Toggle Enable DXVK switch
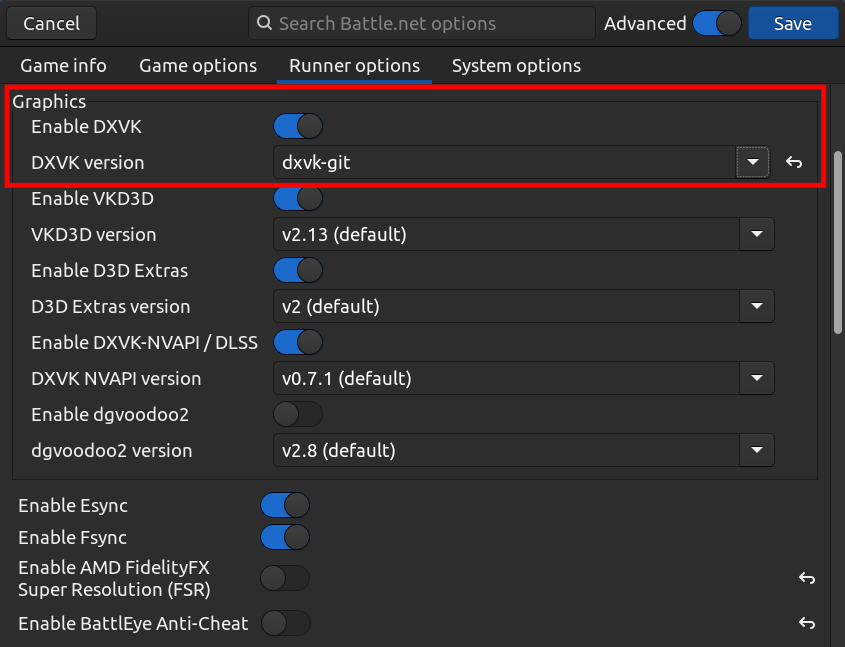This screenshot has width=845, height=647. pos(298,127)
